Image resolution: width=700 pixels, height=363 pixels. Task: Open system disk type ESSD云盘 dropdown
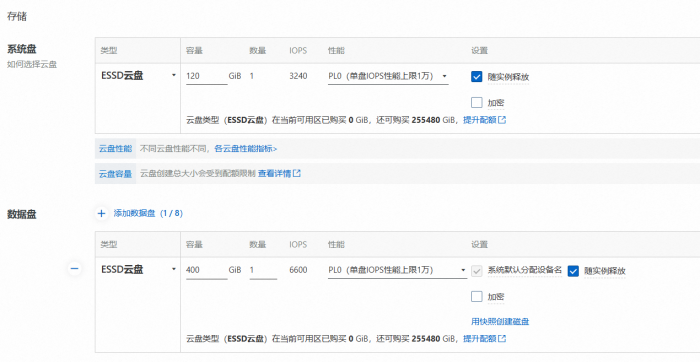tap(139, 75)
